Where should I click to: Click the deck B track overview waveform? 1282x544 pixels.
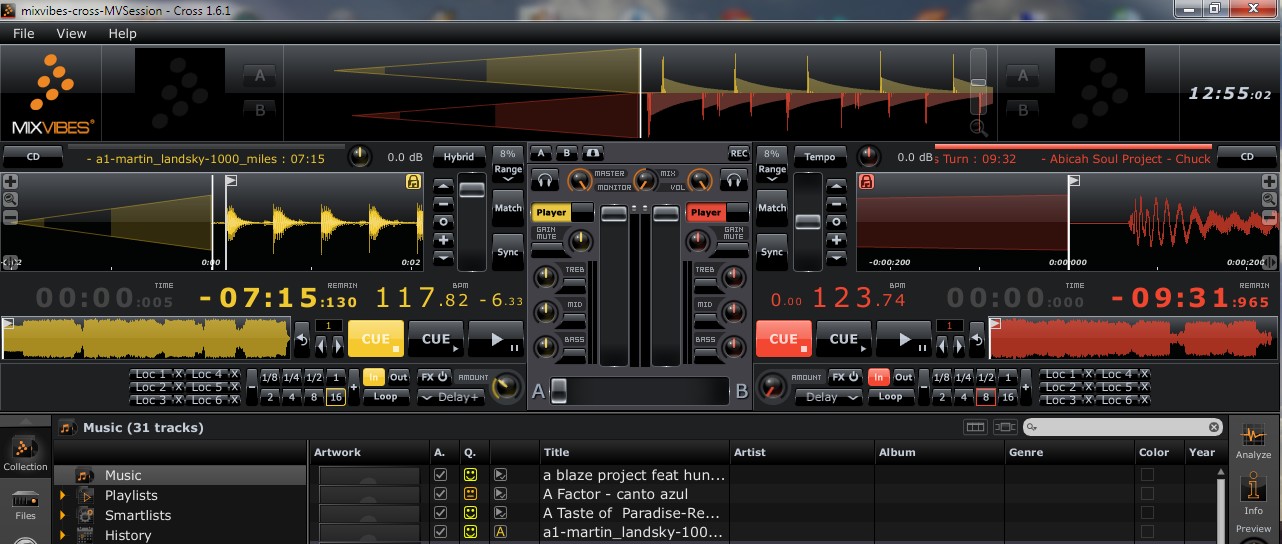(x=1133, y=339)
